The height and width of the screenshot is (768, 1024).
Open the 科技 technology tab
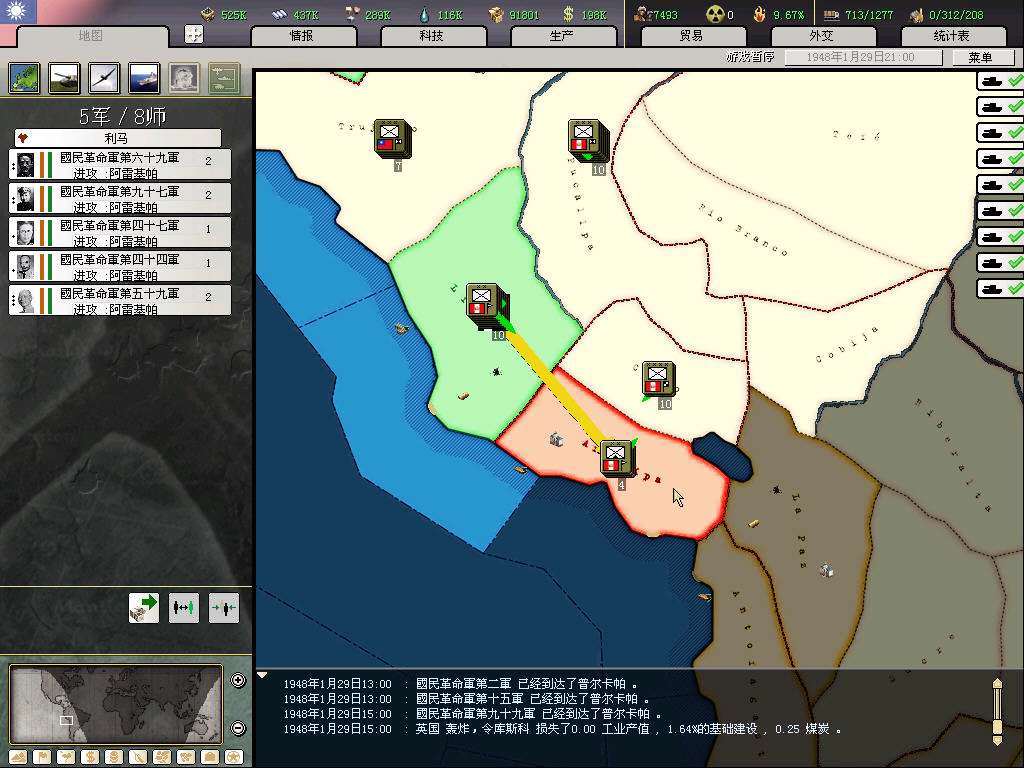tap(432, 36)
